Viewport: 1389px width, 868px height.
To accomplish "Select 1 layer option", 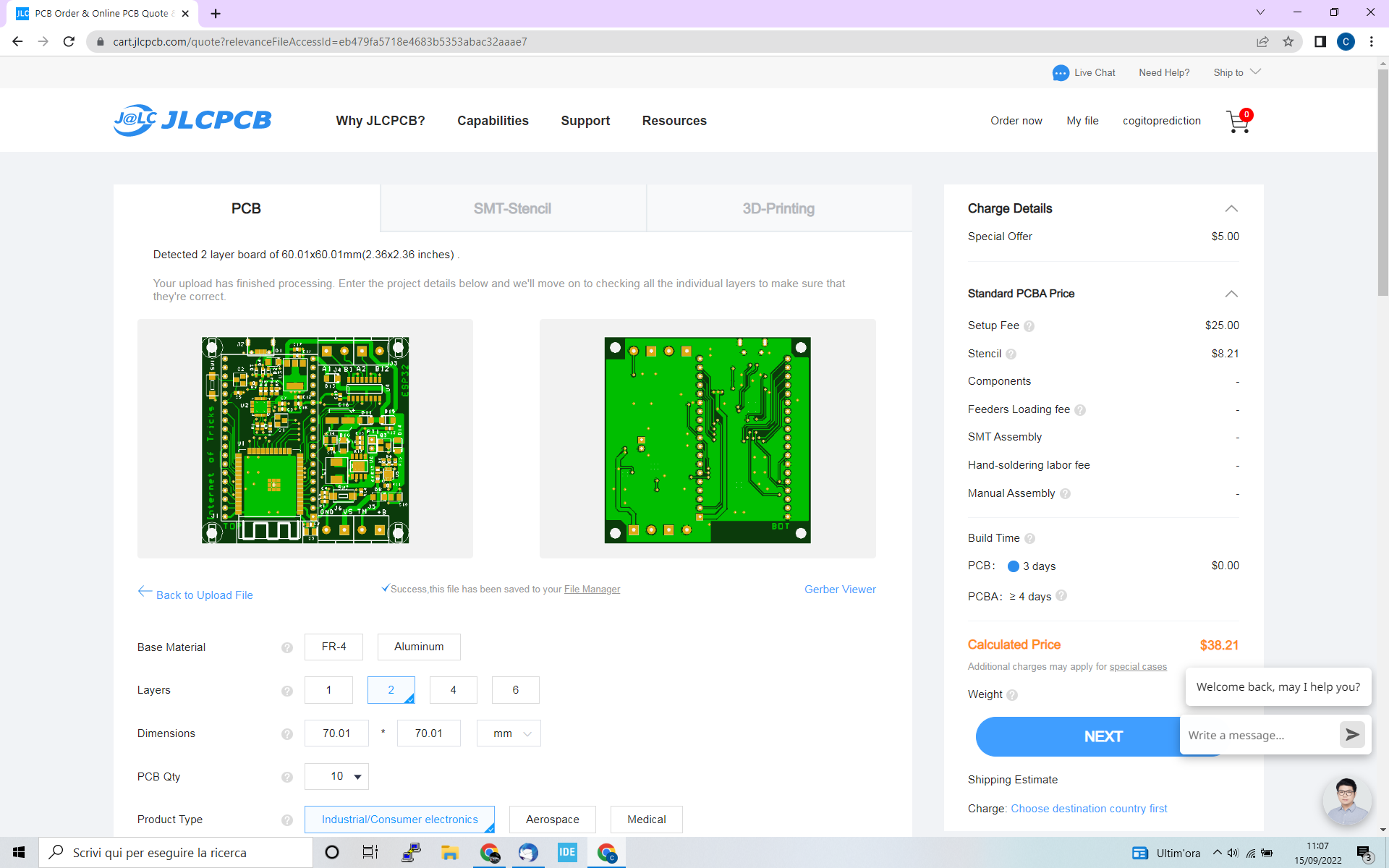I will click(328, 689).
